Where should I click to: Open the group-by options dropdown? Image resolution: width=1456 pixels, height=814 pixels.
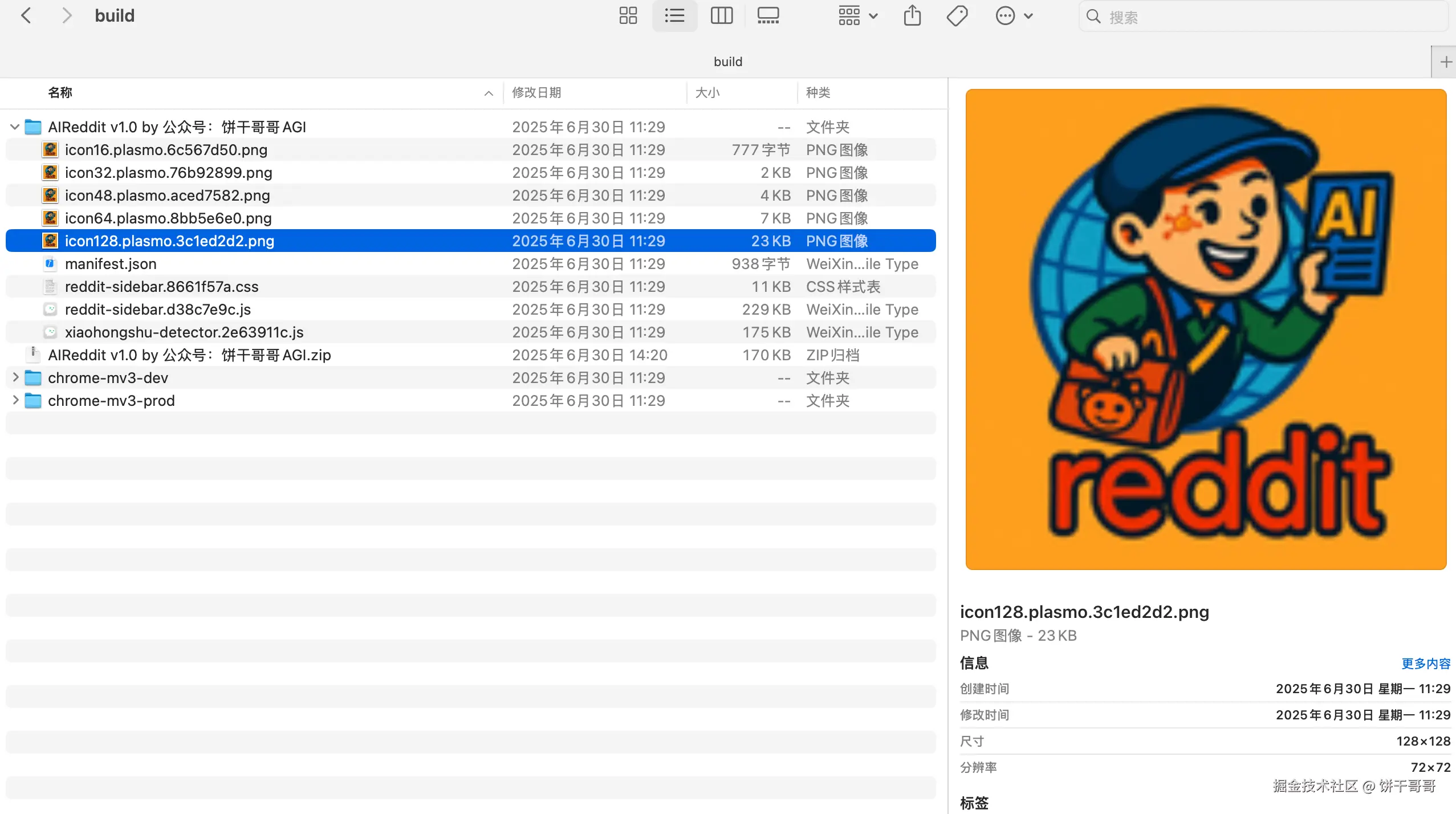pos(857,16)
